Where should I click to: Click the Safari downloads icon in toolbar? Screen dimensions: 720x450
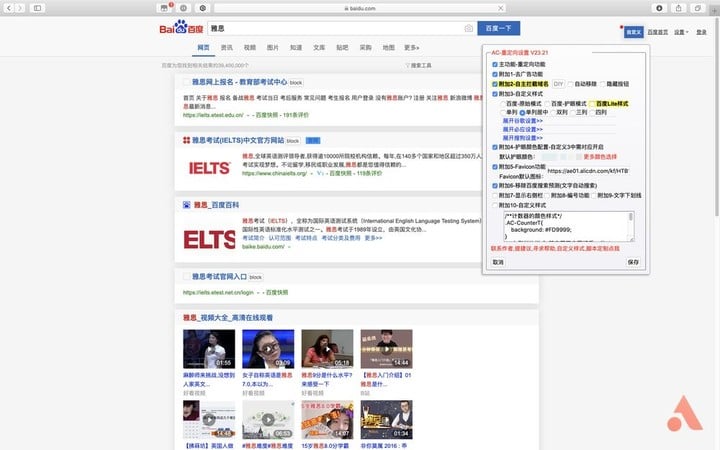[658, 7]
